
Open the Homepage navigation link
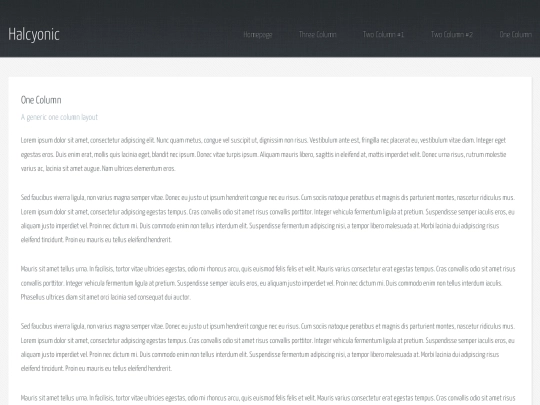(258, 34)
